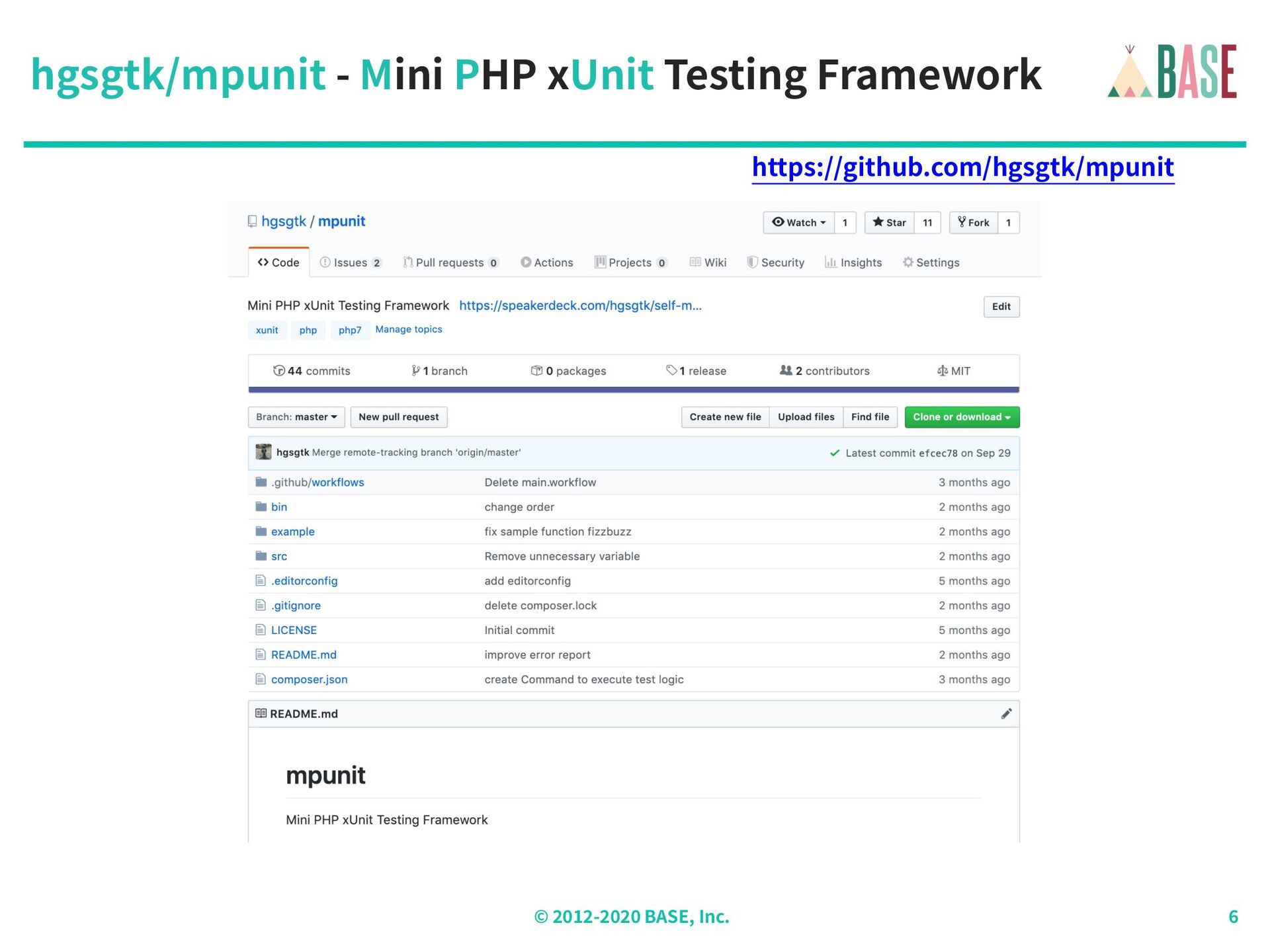
Task: Click the Edit description button
Action: tap(1001, 307)
